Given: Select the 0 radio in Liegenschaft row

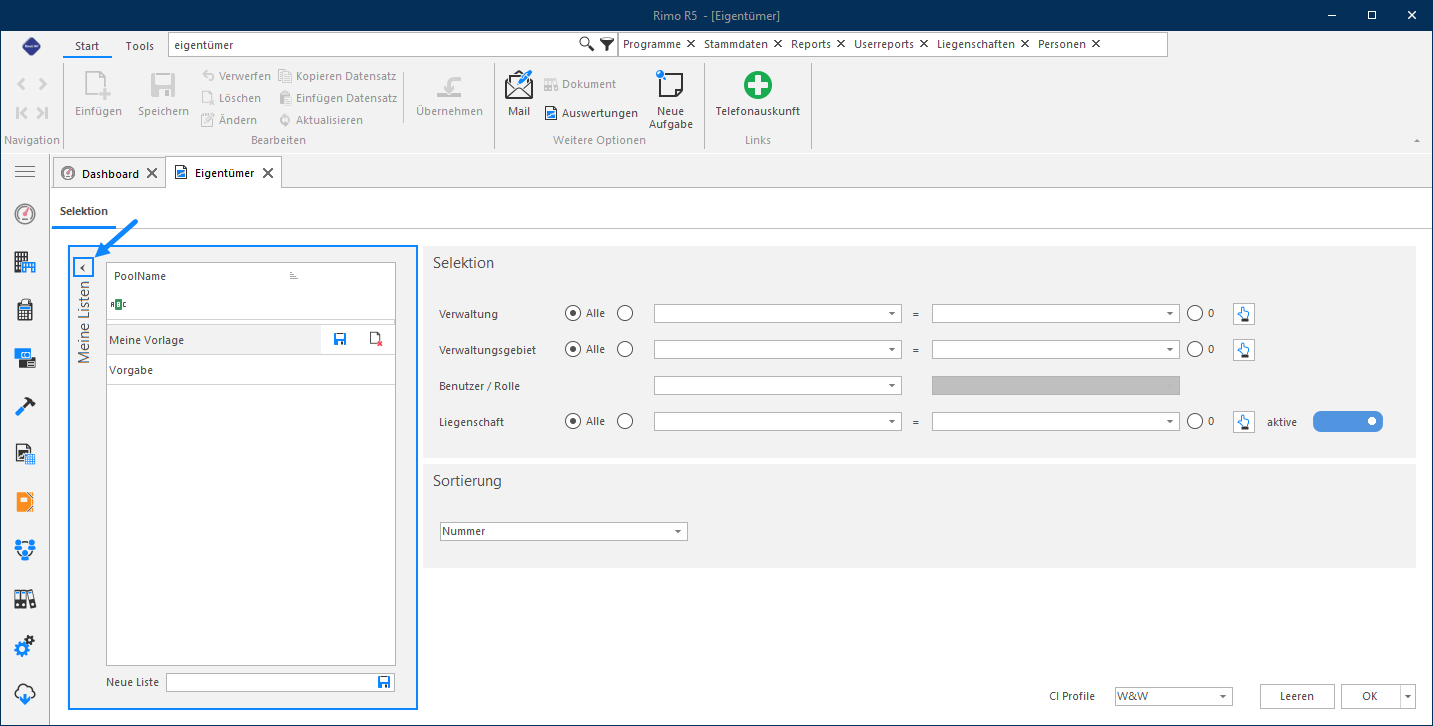Looking at the screenshot, I should tap(1195, 421).
